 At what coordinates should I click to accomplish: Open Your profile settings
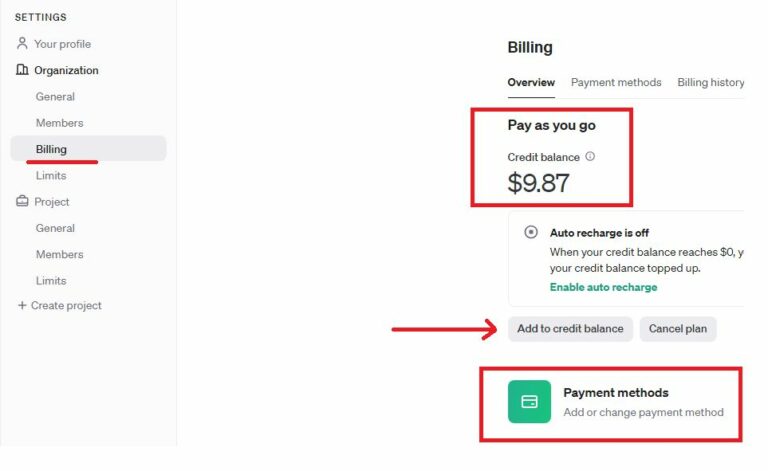pyautogui.click(x=62, y=44)
